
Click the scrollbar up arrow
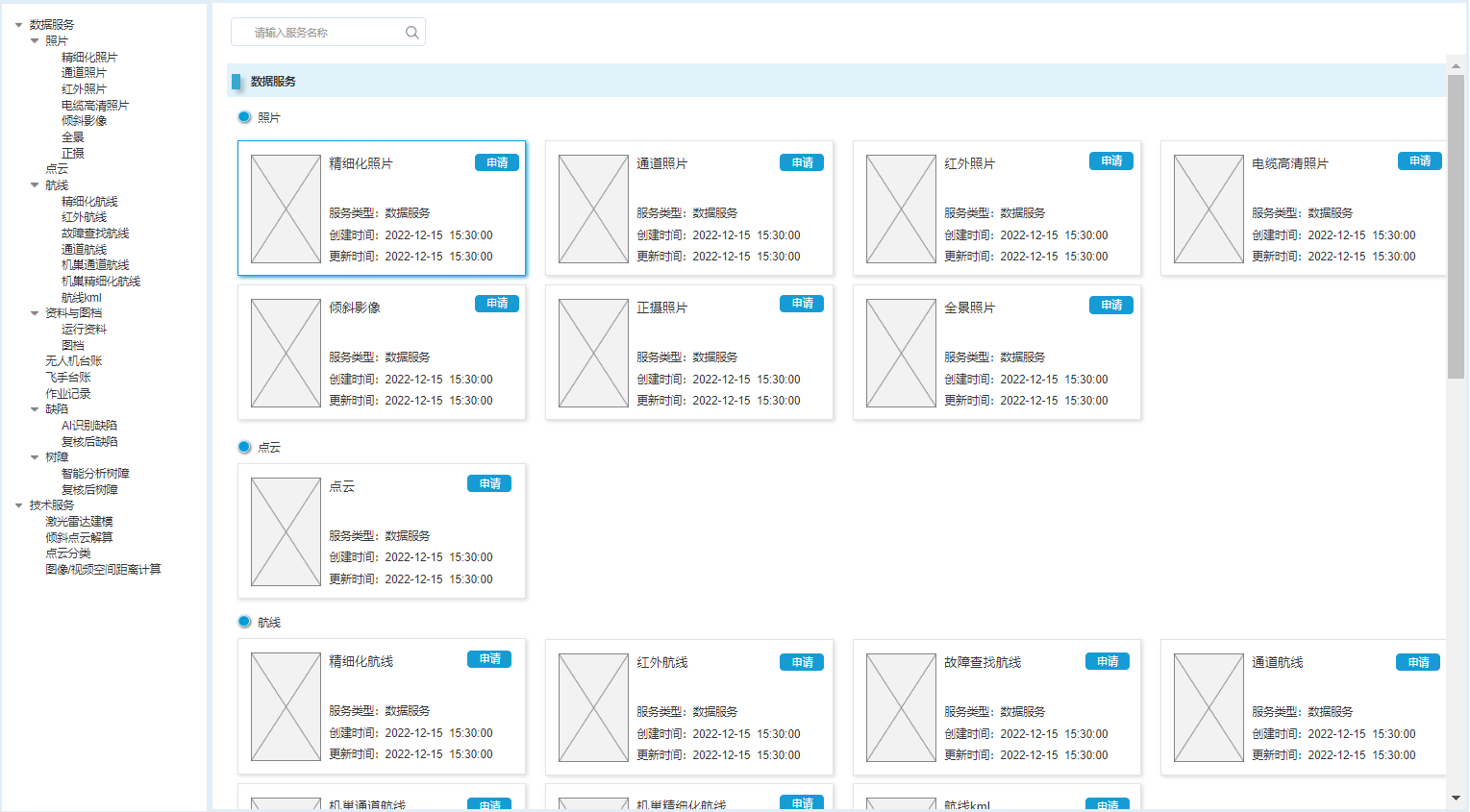pos(1456,65)
